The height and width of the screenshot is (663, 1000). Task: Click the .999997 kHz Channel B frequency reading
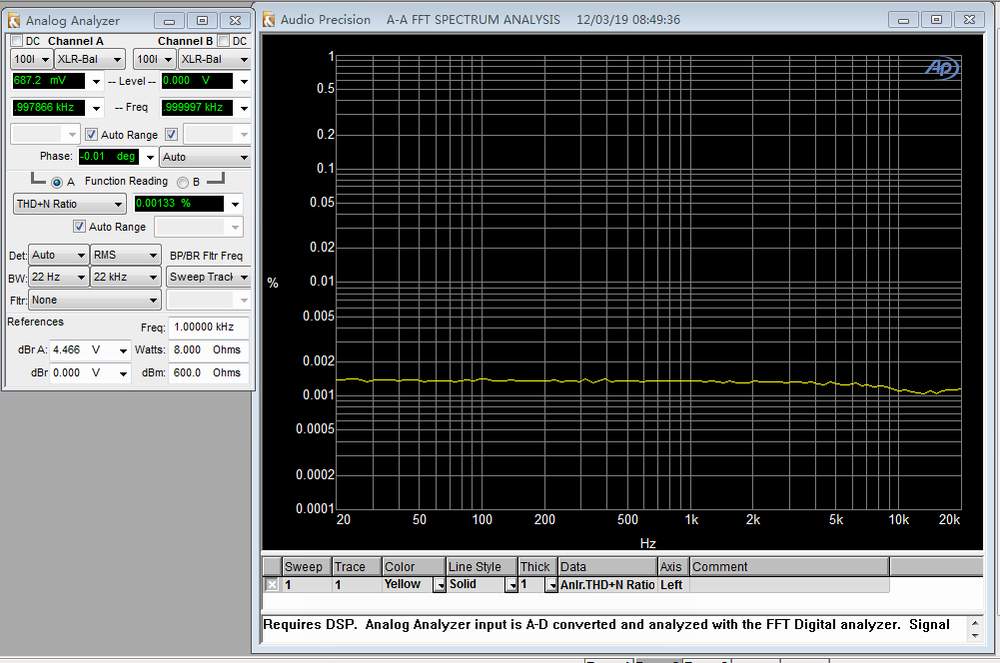click(x=197, y=108)
